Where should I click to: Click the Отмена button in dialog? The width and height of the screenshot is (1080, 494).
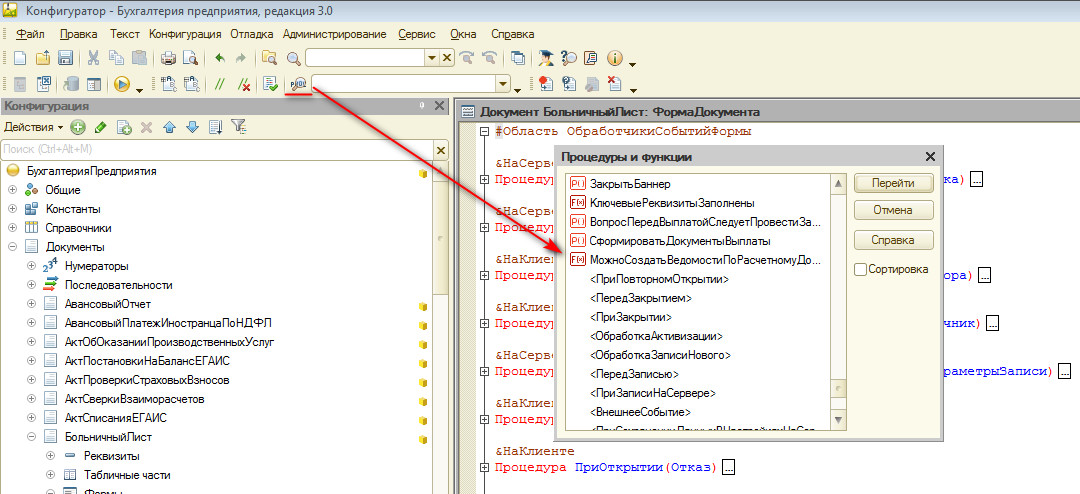pos(893,211)
